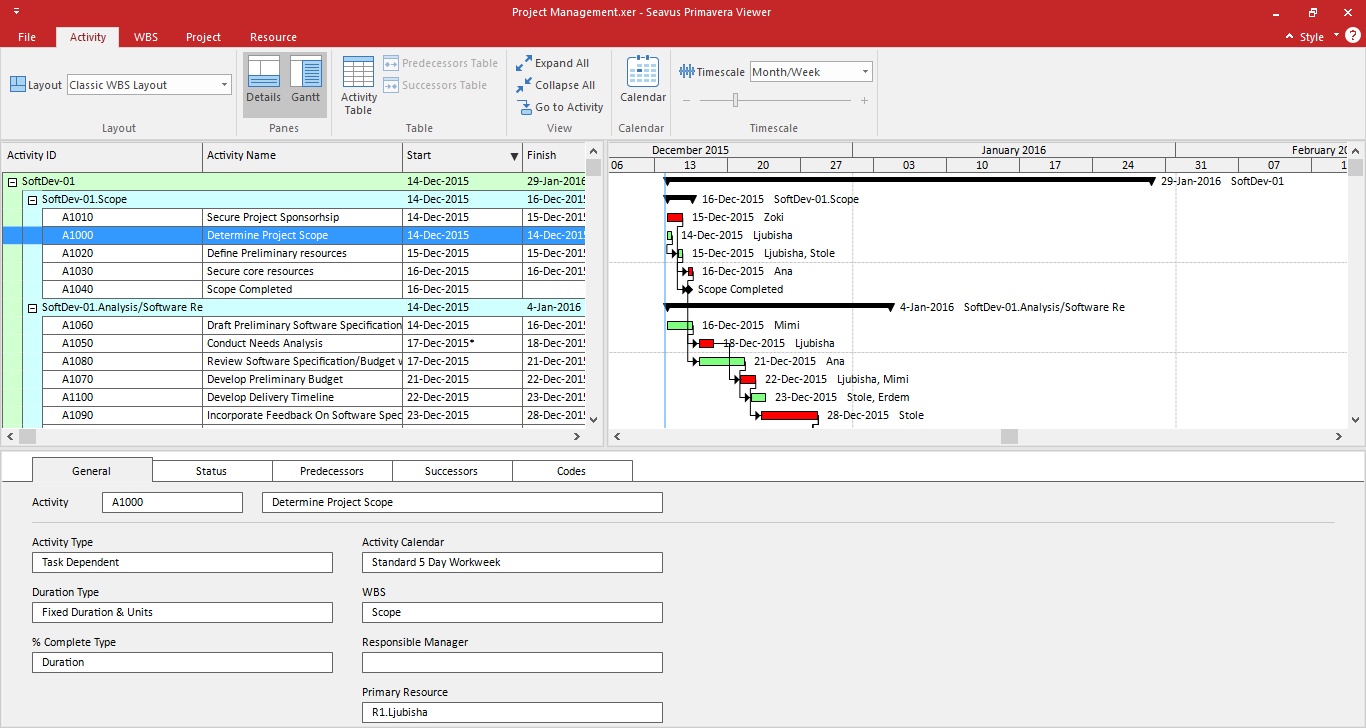Switch to the WBS ribbon tab

[146, 37]
